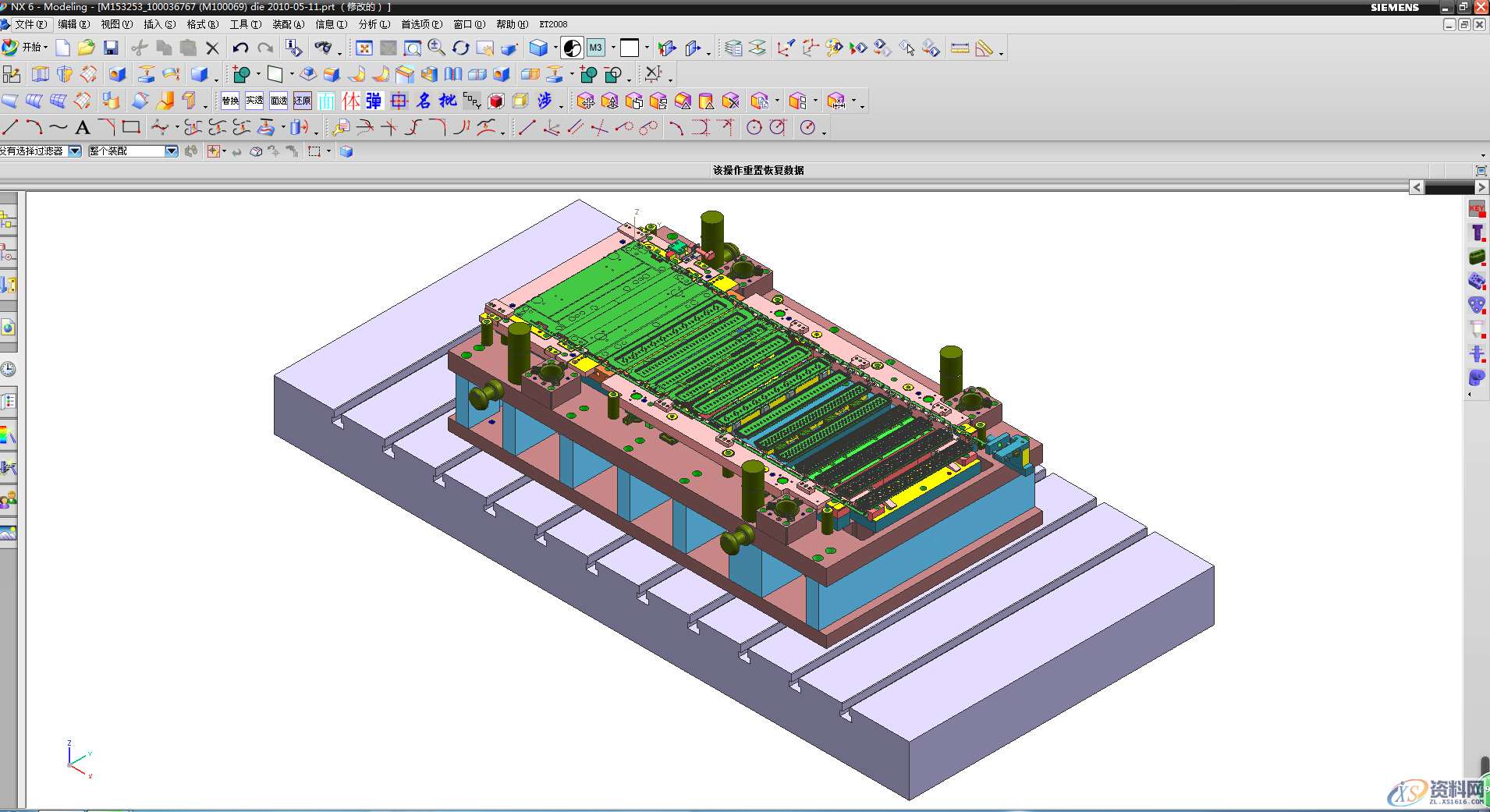Open the 文件 (File) menu

coord(30,24)
